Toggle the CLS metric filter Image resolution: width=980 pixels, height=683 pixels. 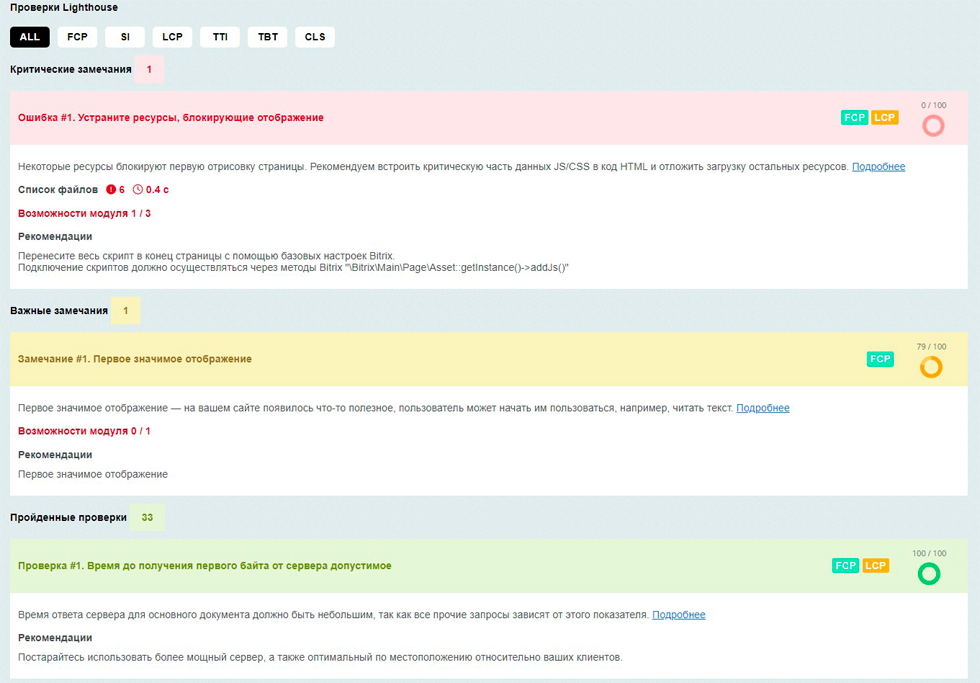[314, 37]
